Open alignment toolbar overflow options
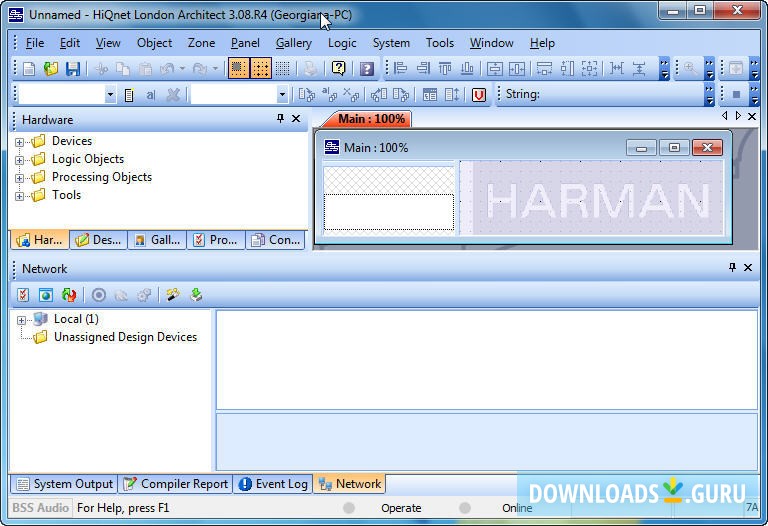This screenshot has height=526, width=768. [x=664, y=69]
